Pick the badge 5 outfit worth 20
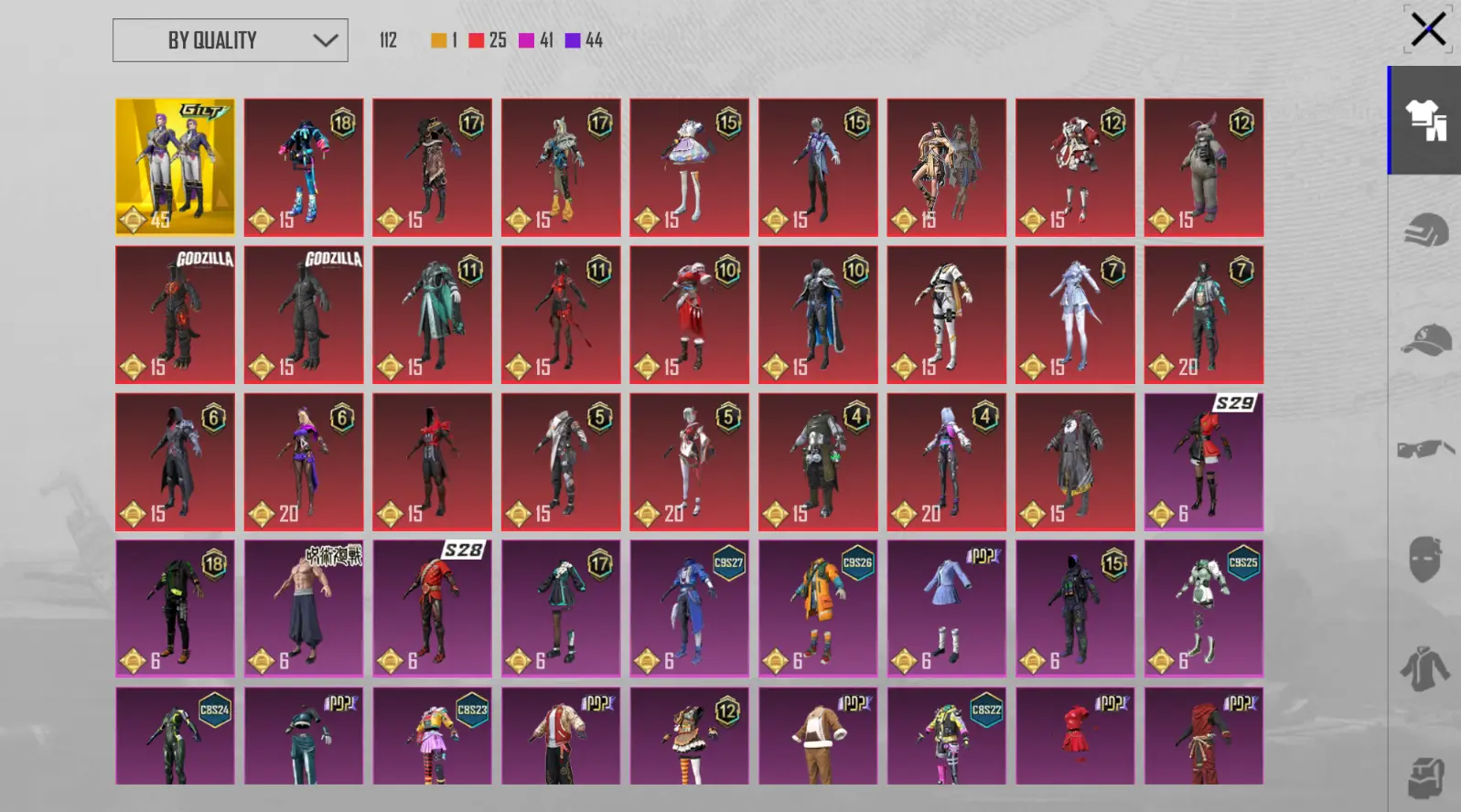Image resolution: width=1461 pixels, height=812 pixels. click(x=690, y=463)
